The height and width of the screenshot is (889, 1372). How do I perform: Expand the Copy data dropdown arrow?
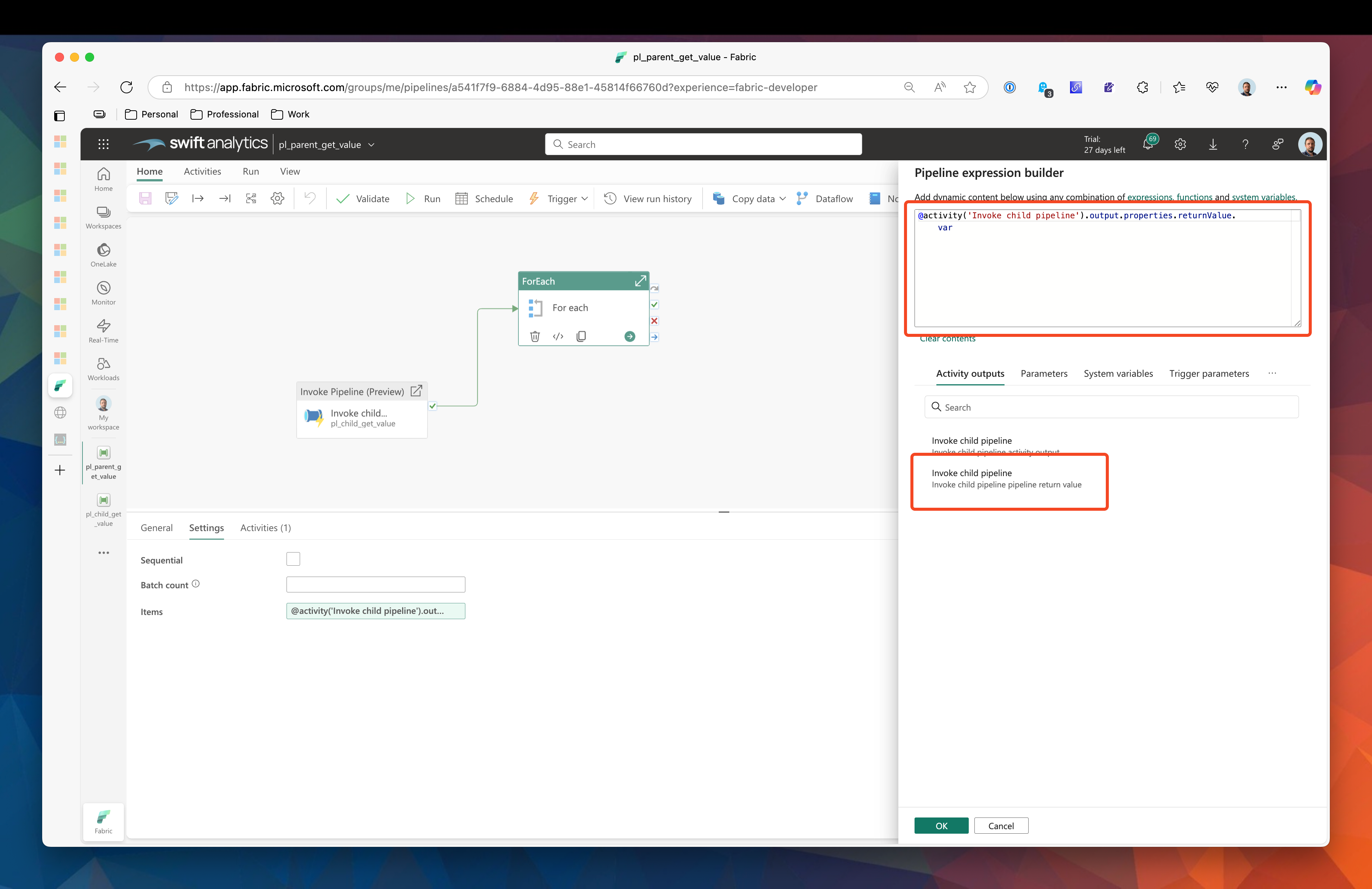[782, 199]
